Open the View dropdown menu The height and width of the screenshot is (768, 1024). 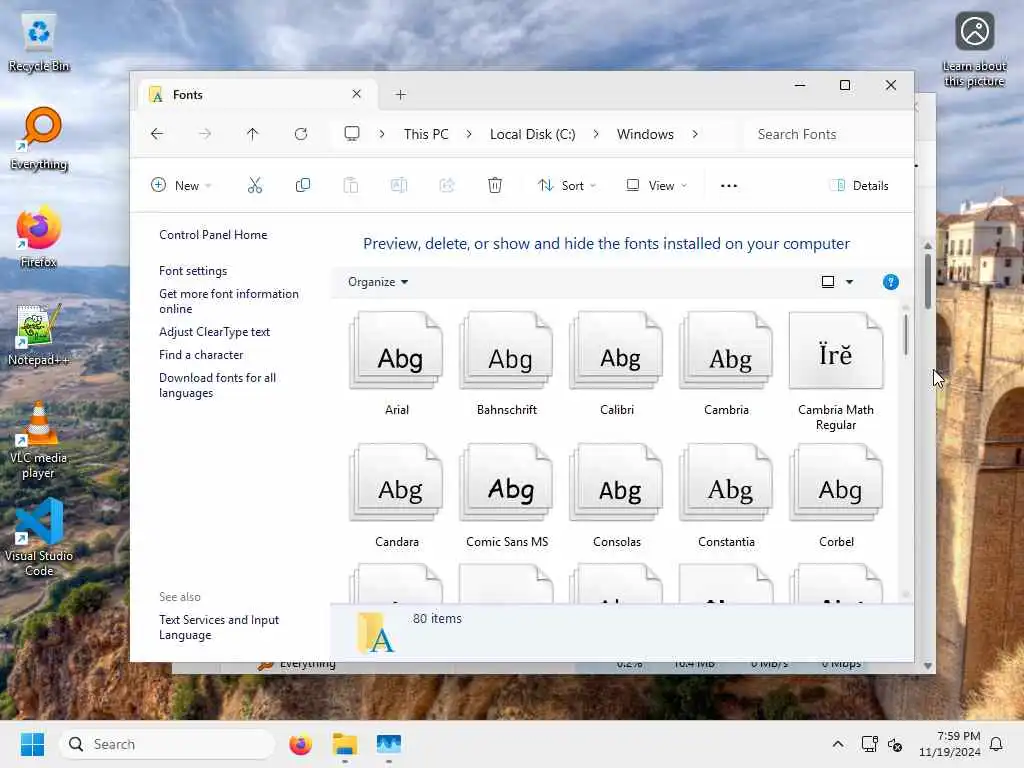(x=656, y=185)
